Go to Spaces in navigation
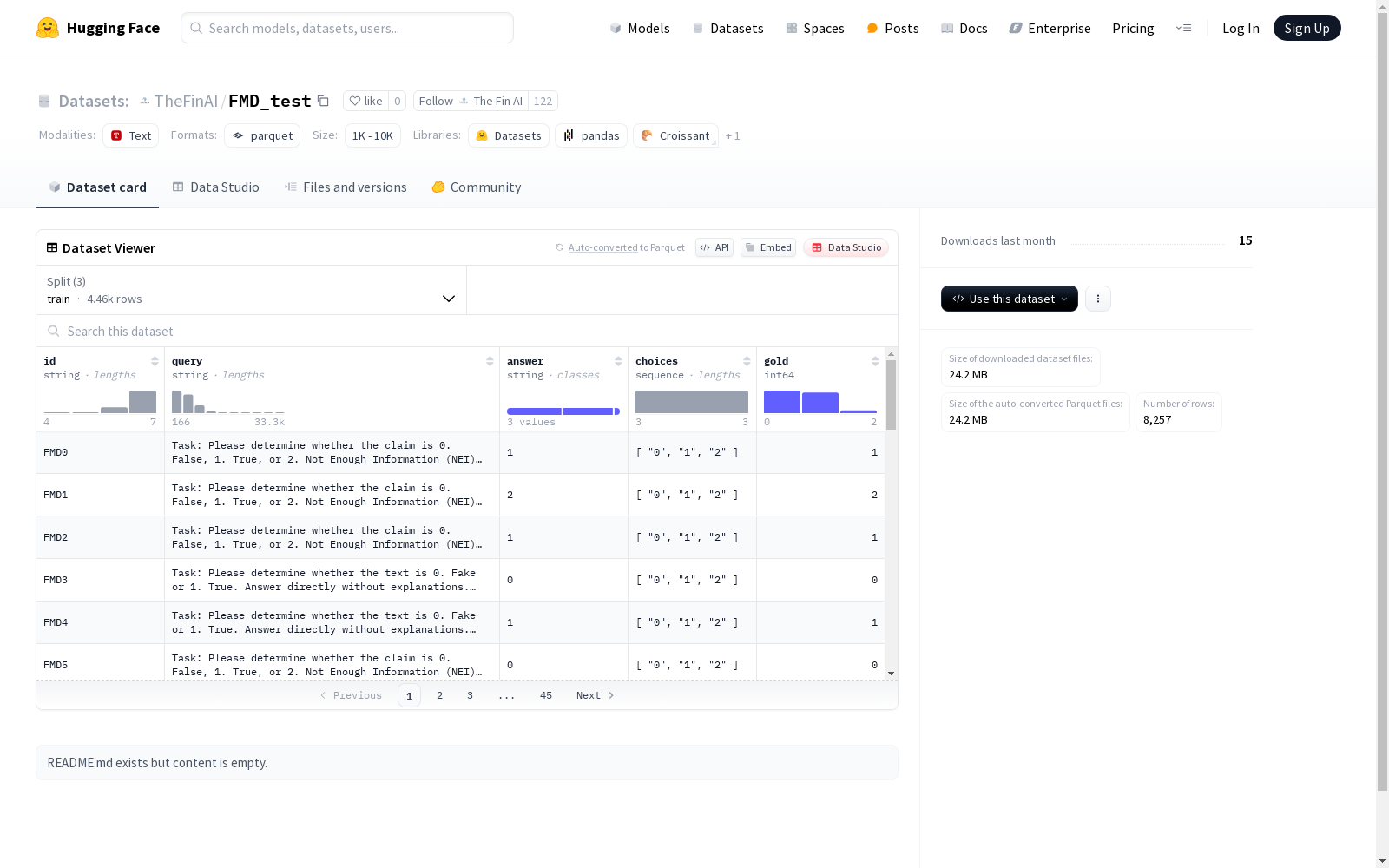 tap(815, 28)
